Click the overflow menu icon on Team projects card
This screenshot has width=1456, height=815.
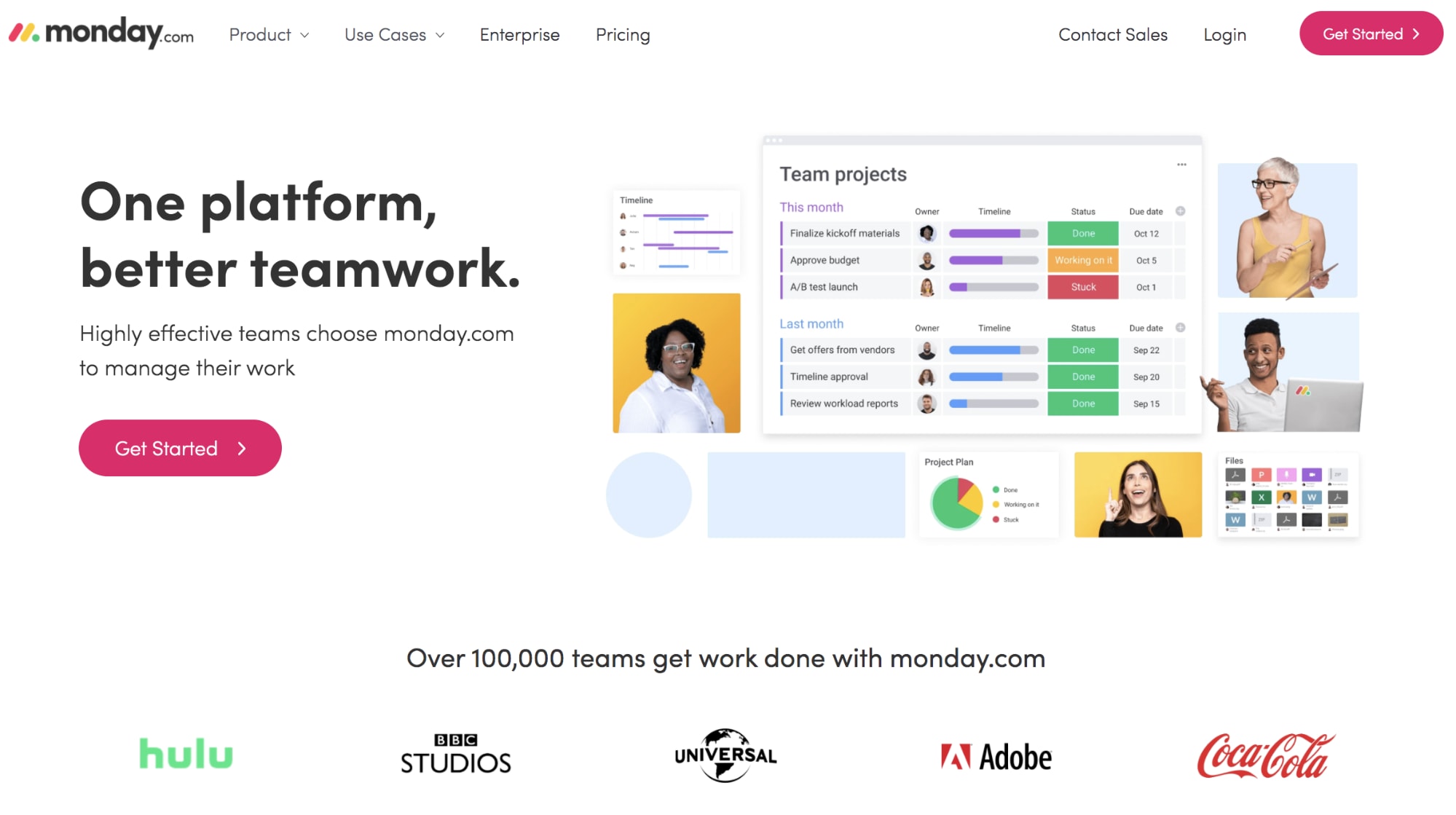click(1182, 164)
